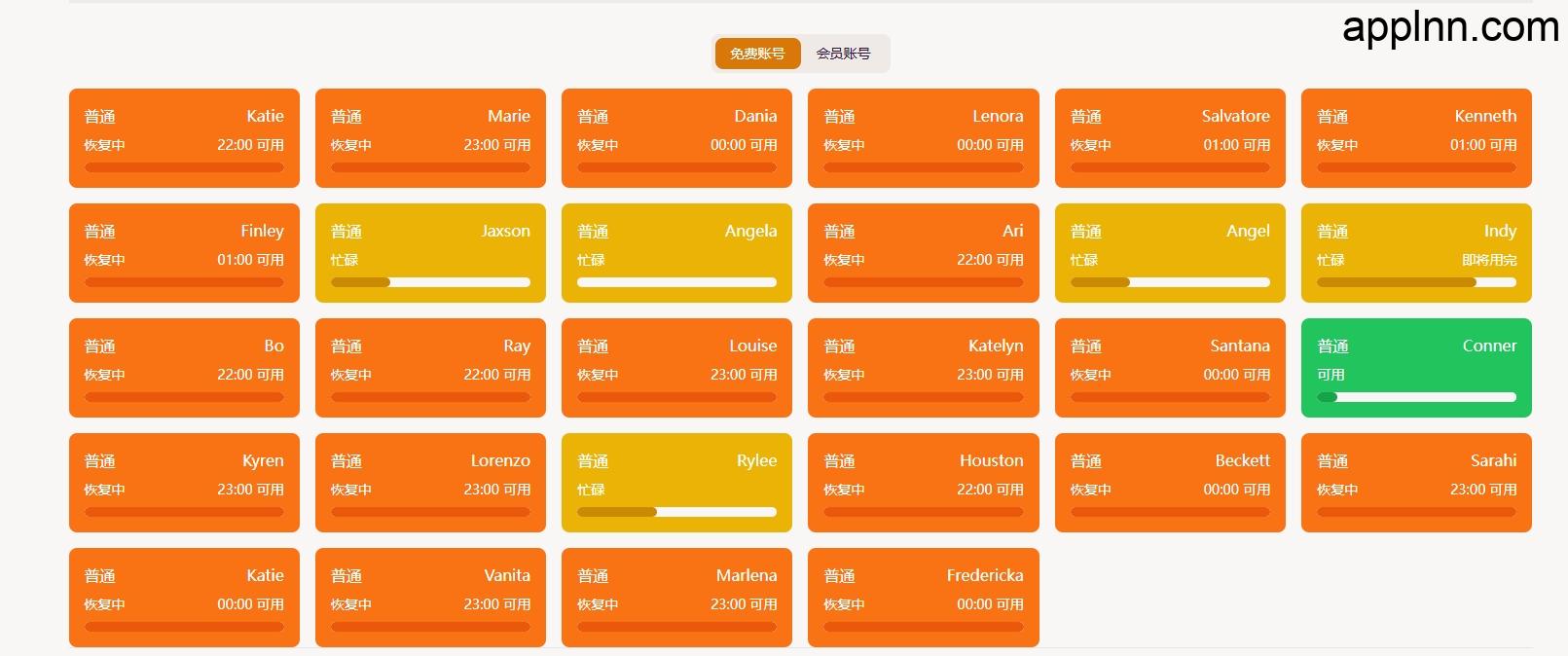Open the Indy account card

point(1416,253)
